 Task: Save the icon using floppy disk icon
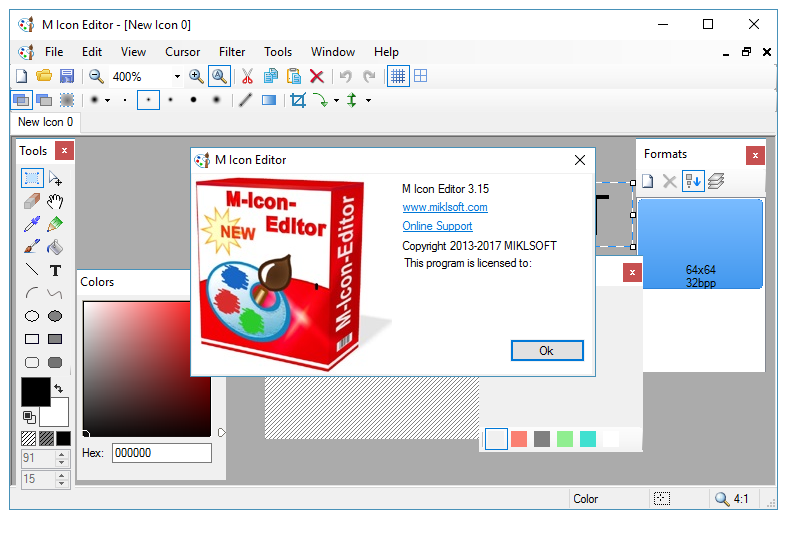click(x=67, y=76)
